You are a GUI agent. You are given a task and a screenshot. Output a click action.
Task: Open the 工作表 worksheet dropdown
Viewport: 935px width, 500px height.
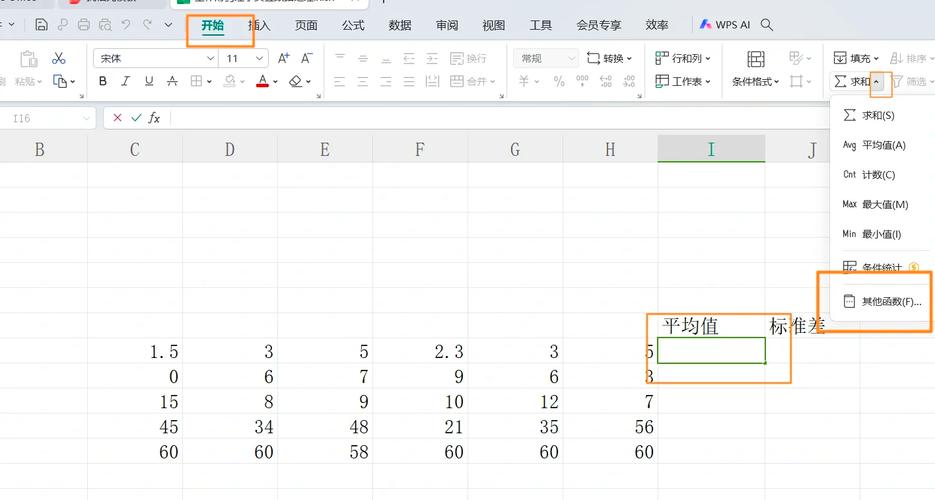(x=683, y=81)
